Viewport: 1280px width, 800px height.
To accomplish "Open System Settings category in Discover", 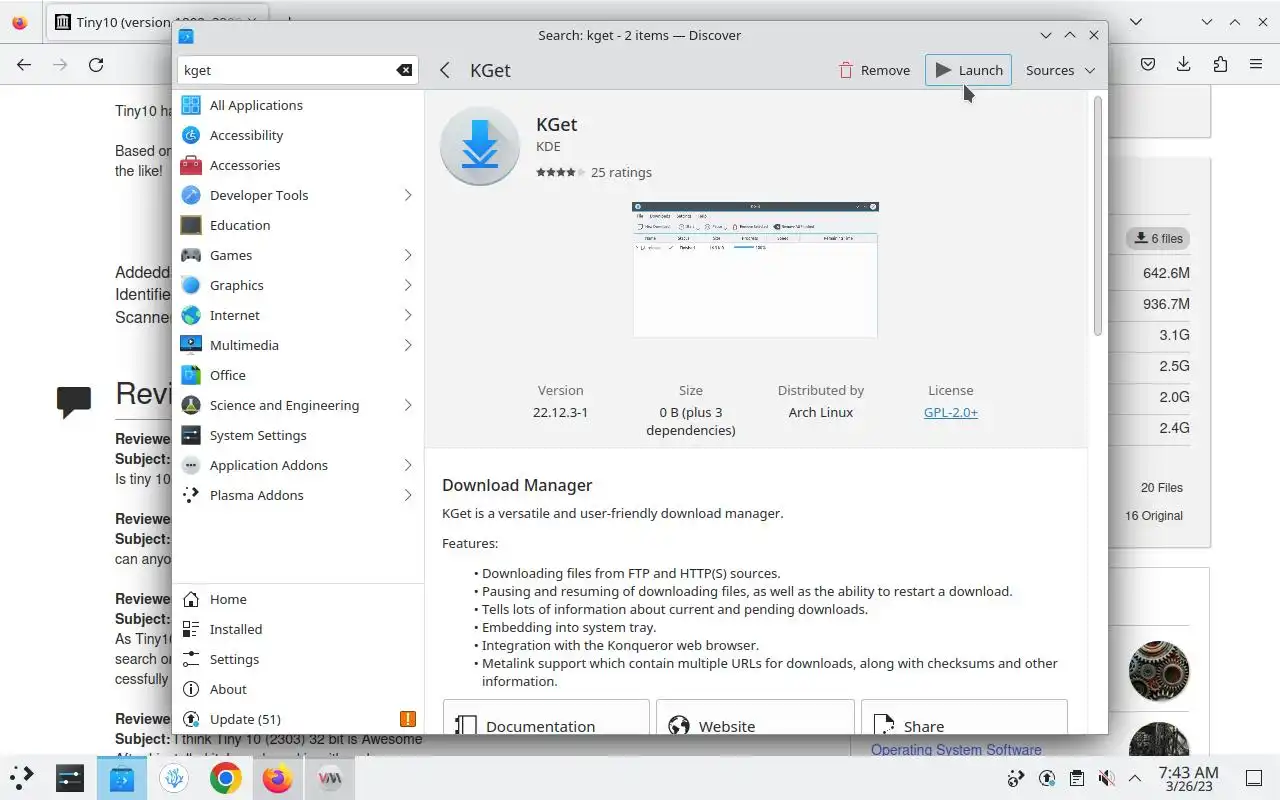I will (x=298, y=435).
